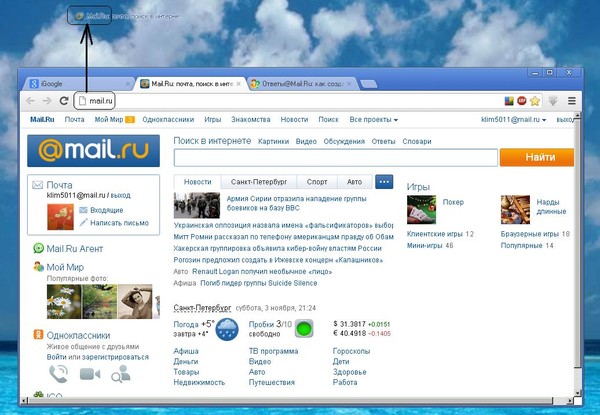Open more news categories with the dots button
This screenshot has width=600, height=415.
(x=384, y=182)
